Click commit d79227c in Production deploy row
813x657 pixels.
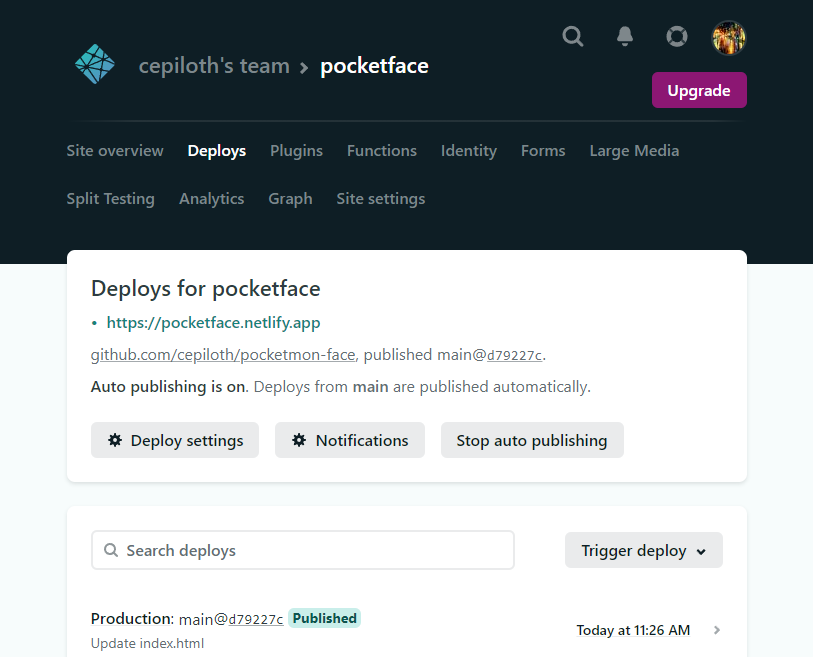pyautogui.click(x=256, y=620)
